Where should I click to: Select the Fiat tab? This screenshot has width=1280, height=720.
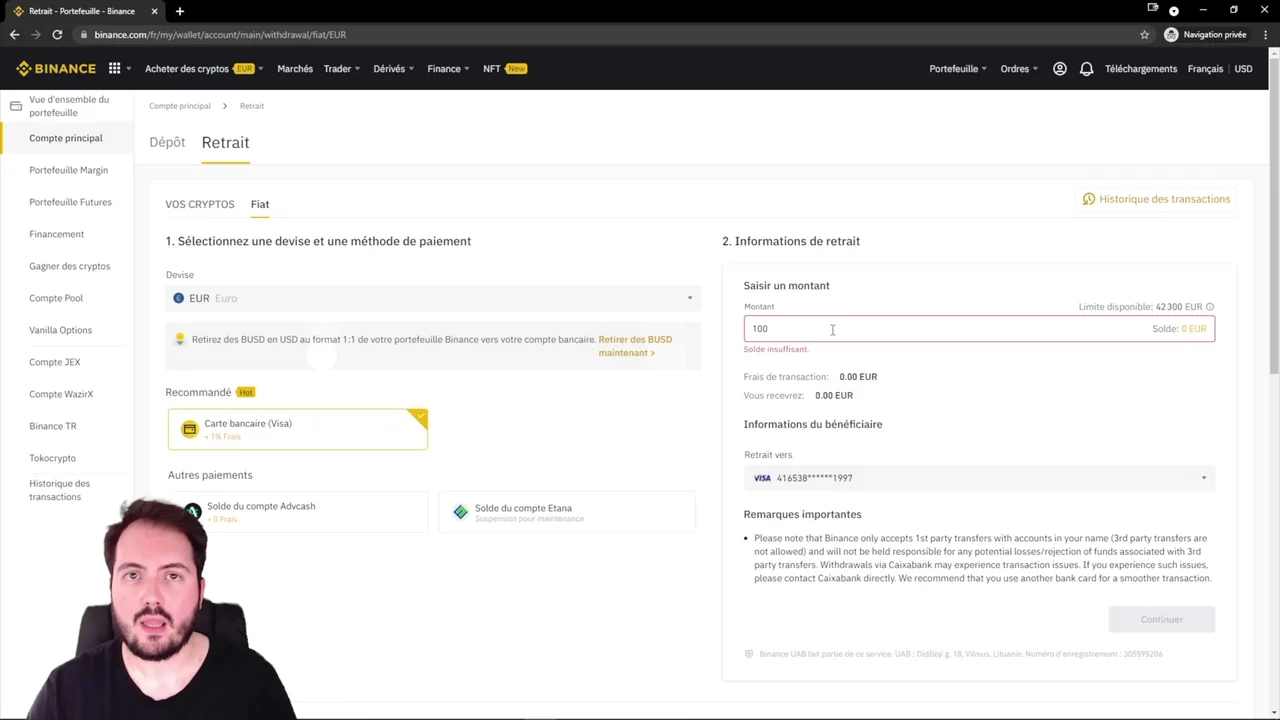260,204
